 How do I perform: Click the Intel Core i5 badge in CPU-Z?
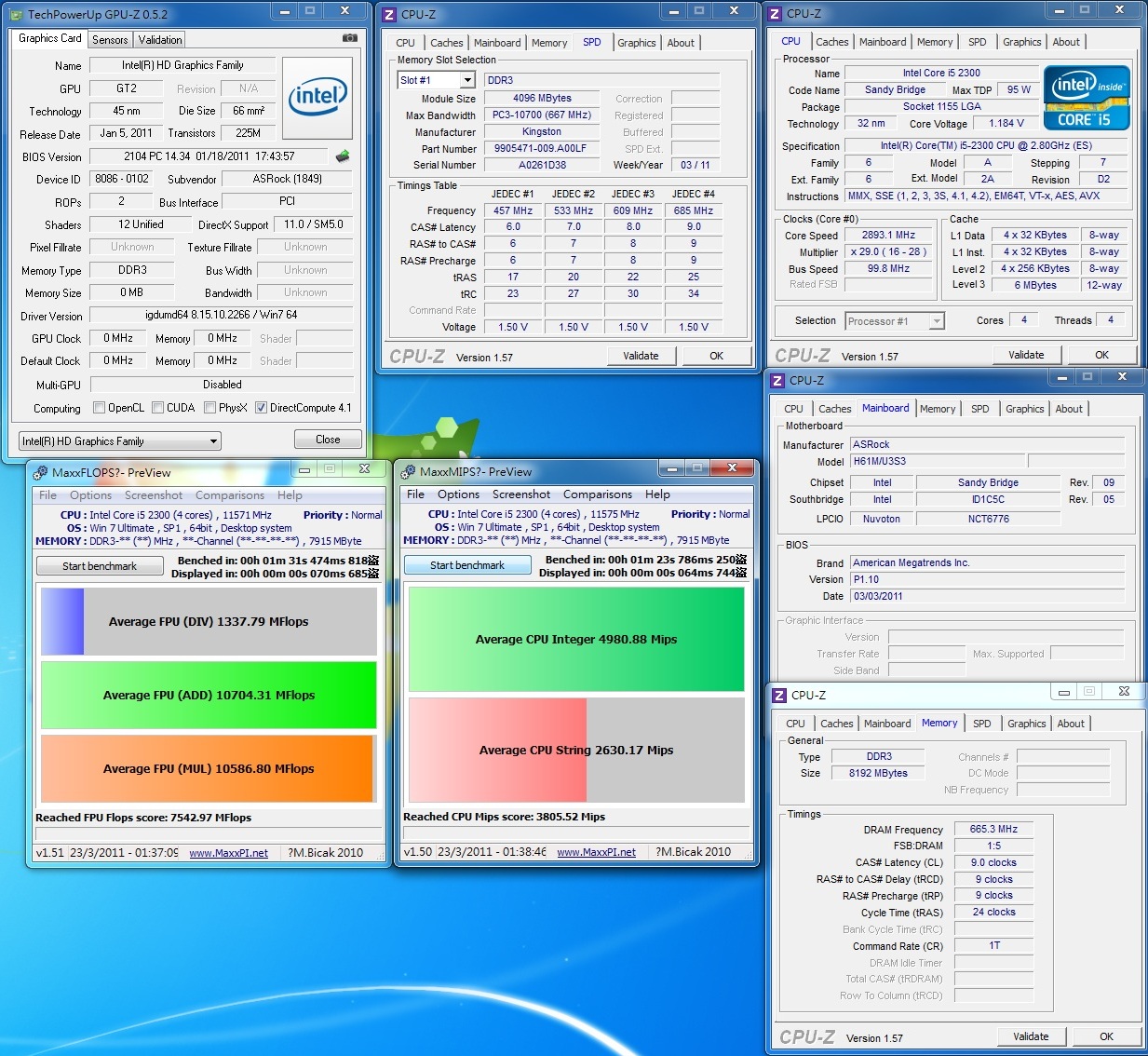[1087, 97]
